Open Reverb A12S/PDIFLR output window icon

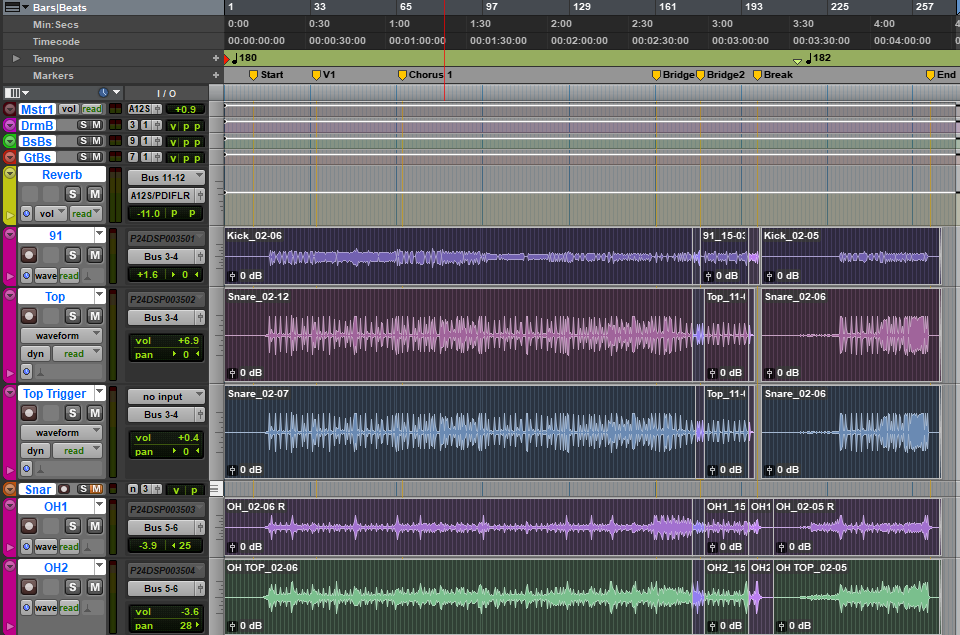tap(200, 195)
